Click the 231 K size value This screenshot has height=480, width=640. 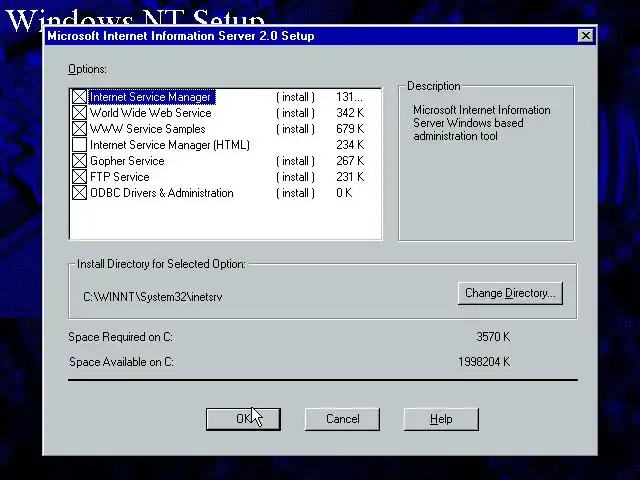(x=350, y=177)
